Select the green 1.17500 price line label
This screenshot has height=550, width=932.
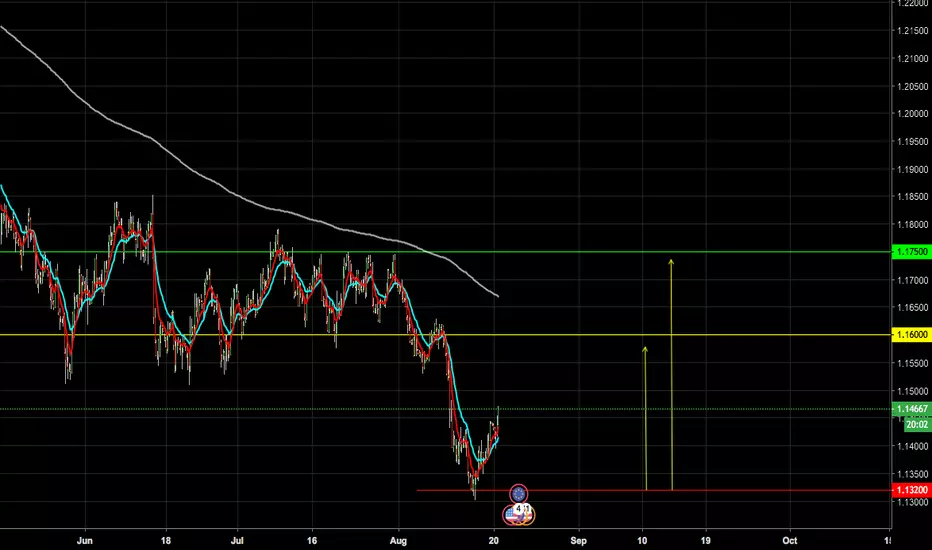(912, 252)
